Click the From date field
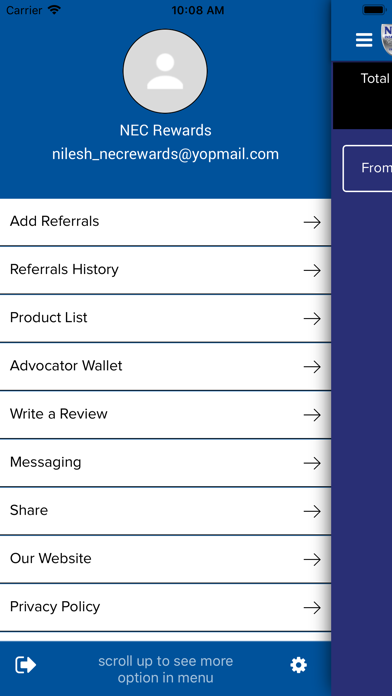This screenshot has width=392, height=696. 368,168
